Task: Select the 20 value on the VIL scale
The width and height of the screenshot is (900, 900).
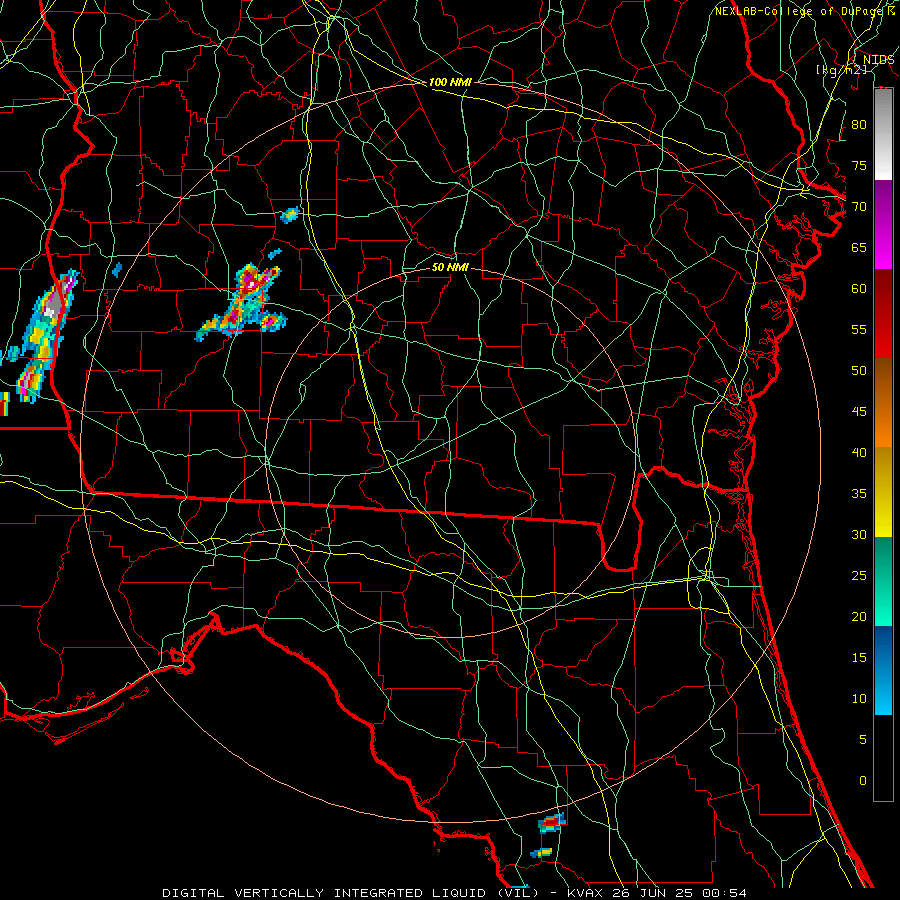Action: tap(859, 616)
